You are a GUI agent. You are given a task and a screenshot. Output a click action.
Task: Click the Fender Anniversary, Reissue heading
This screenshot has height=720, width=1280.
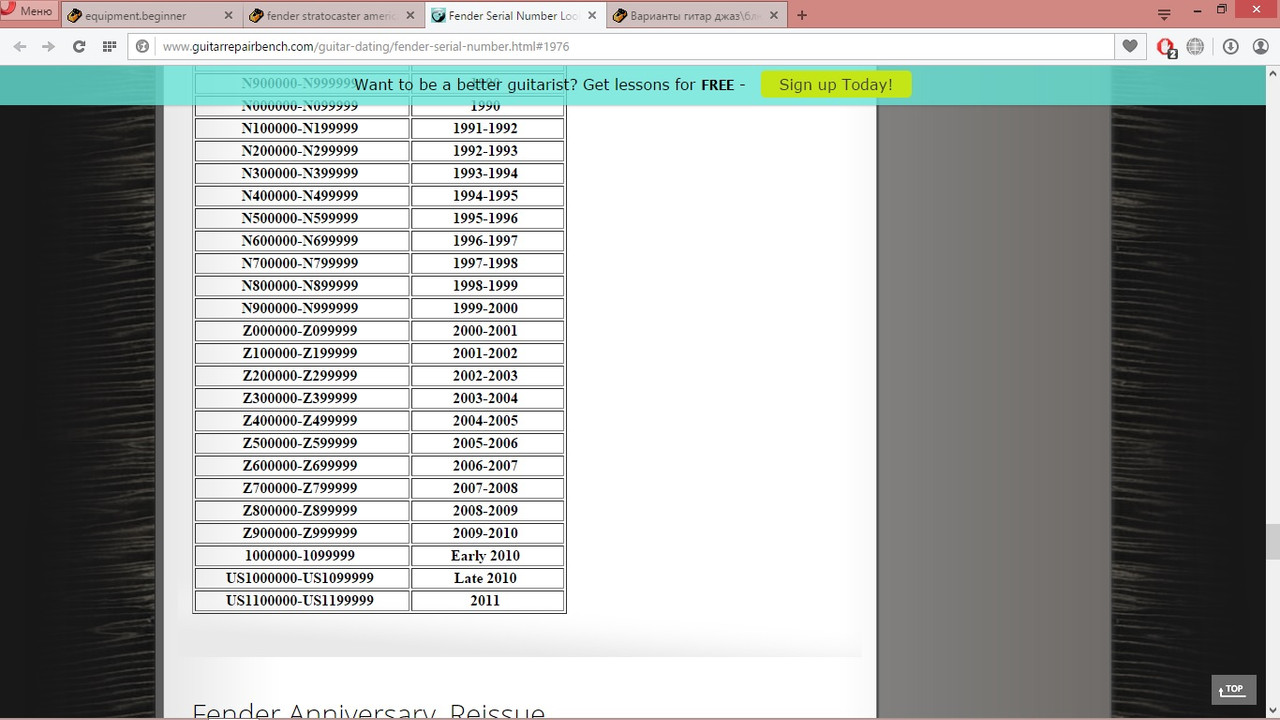(368, 711)
